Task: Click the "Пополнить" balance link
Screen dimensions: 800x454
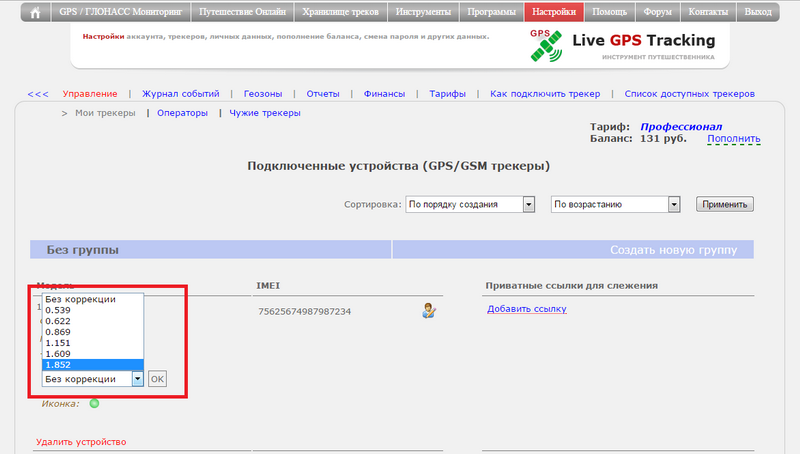Action: coord(733,139)
